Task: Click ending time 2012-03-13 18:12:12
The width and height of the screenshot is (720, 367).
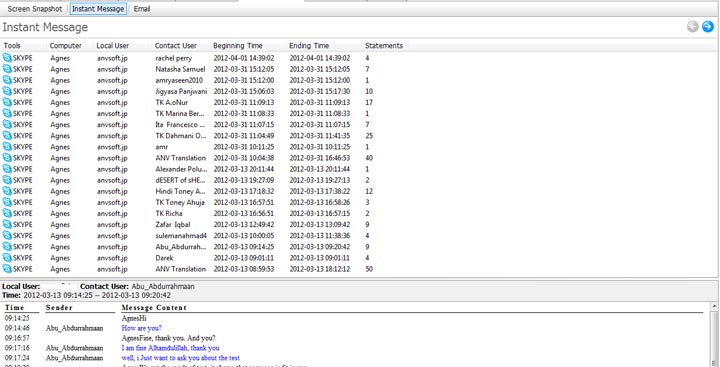Action: 320,269
